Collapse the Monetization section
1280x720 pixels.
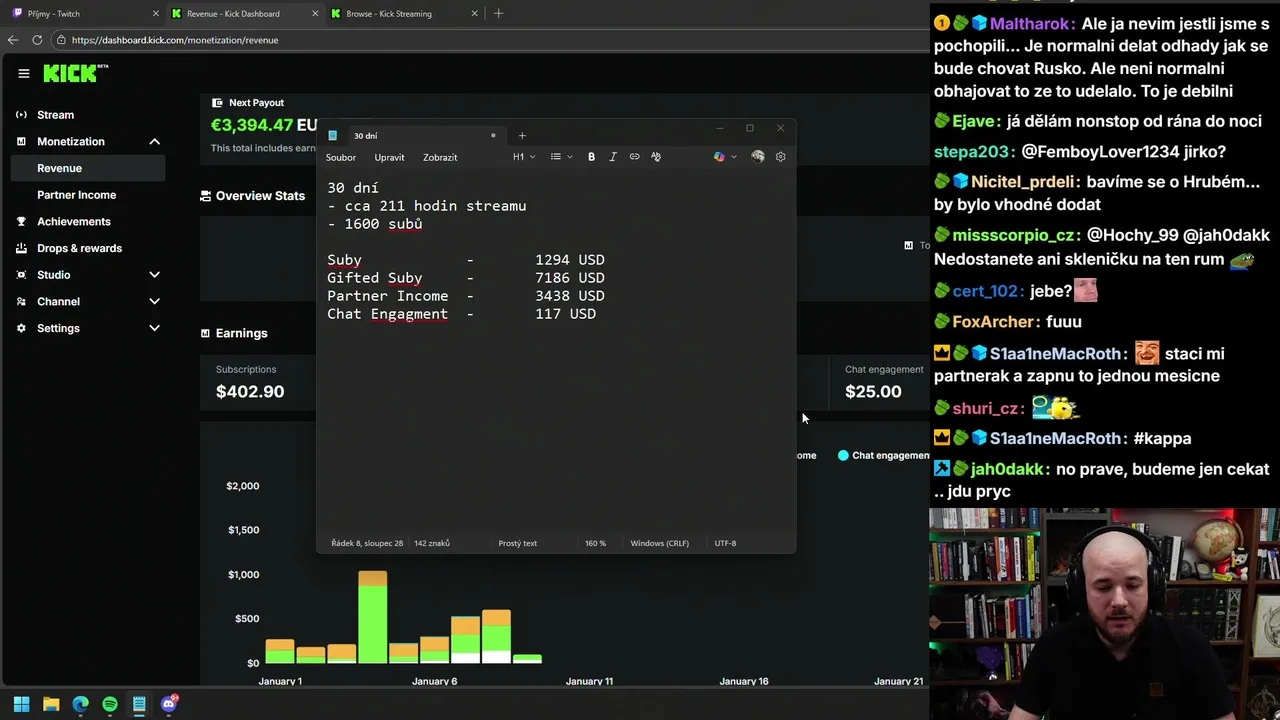tap(154, 142)
